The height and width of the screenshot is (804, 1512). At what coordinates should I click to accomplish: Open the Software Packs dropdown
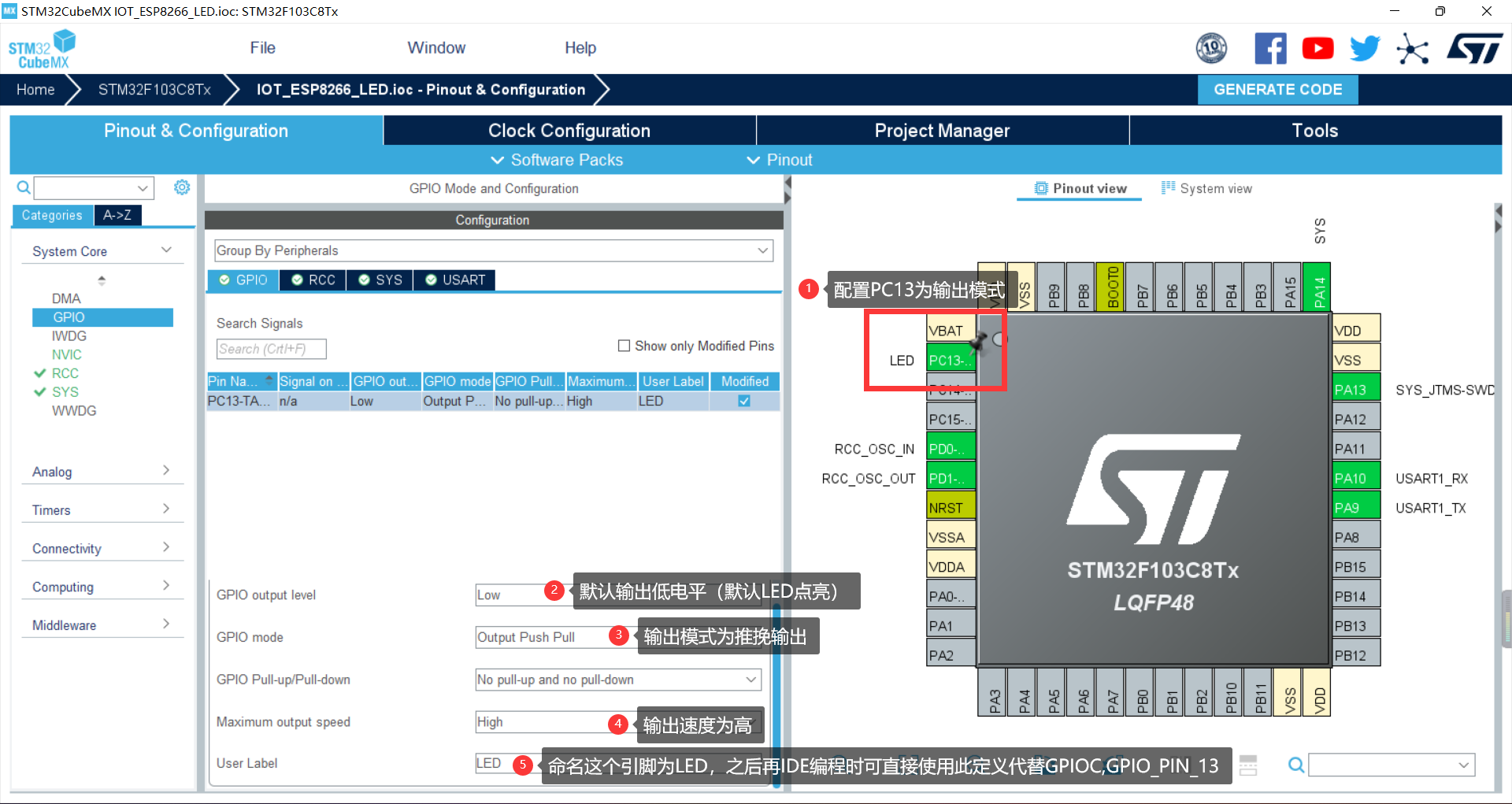(557, 160)
